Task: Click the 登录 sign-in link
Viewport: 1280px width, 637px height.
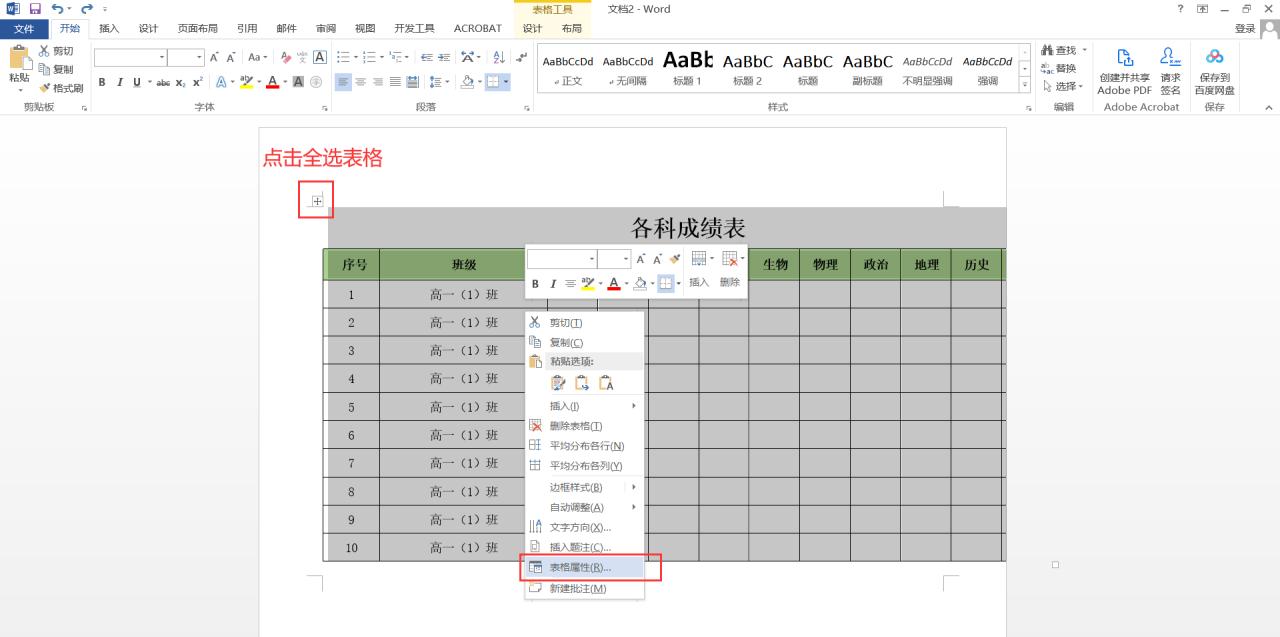Action: click(x=1245, y=29)
